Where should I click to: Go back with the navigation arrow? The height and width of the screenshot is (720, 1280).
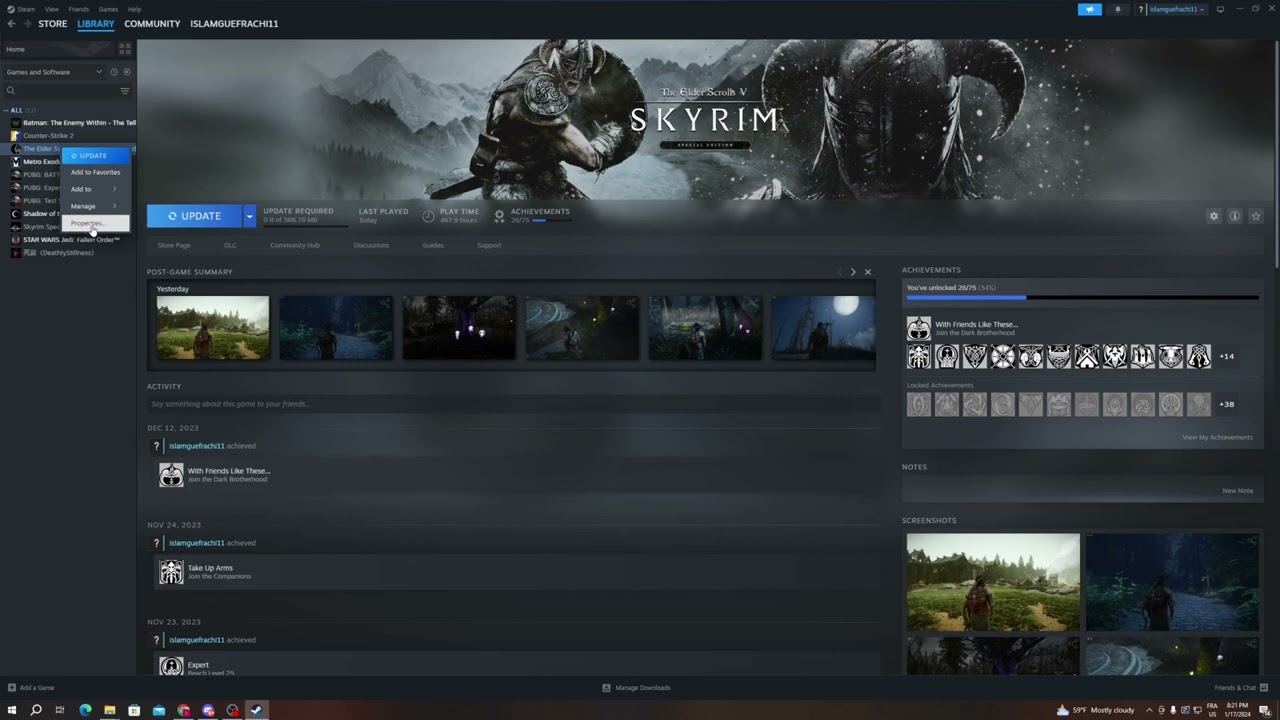click(x=11, y=24)
